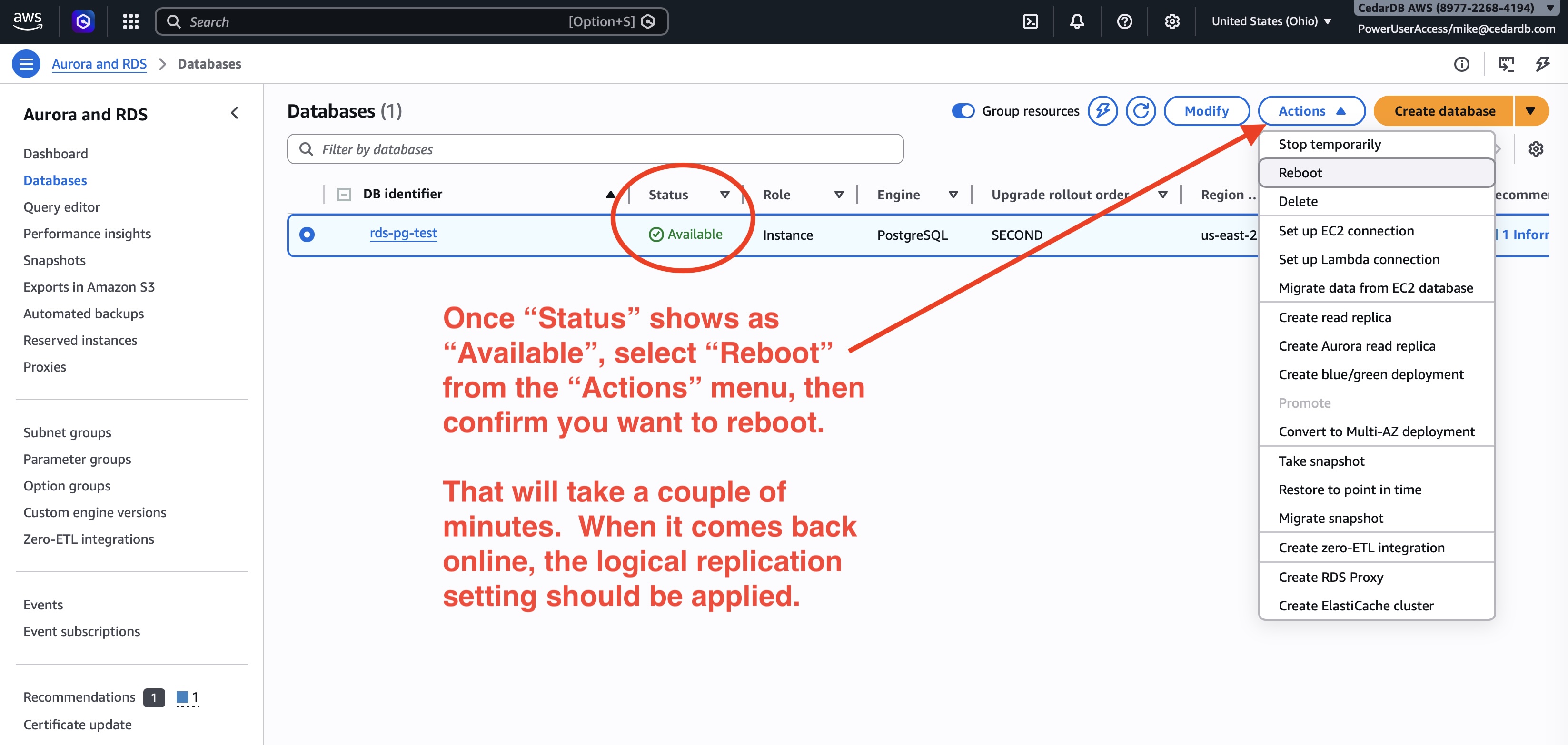Open the AWS services grid menu
This screenshot has height=745, width=1568.
130,22
